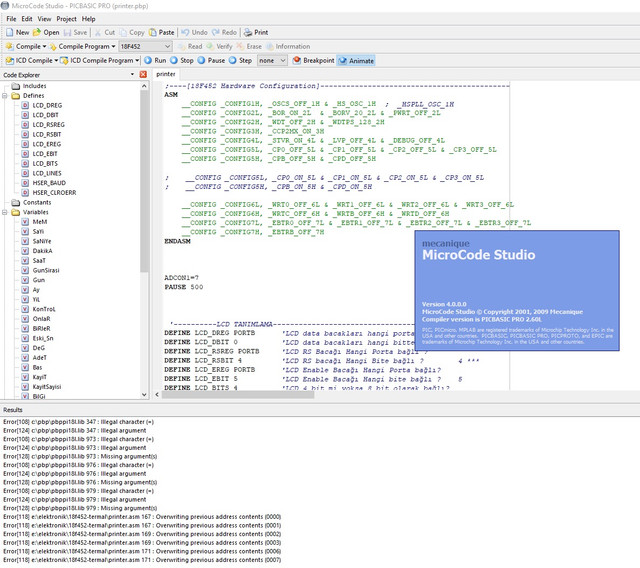
Task: Click the editor horizontal scrollbar thumb
Action: tap(238, 395)
